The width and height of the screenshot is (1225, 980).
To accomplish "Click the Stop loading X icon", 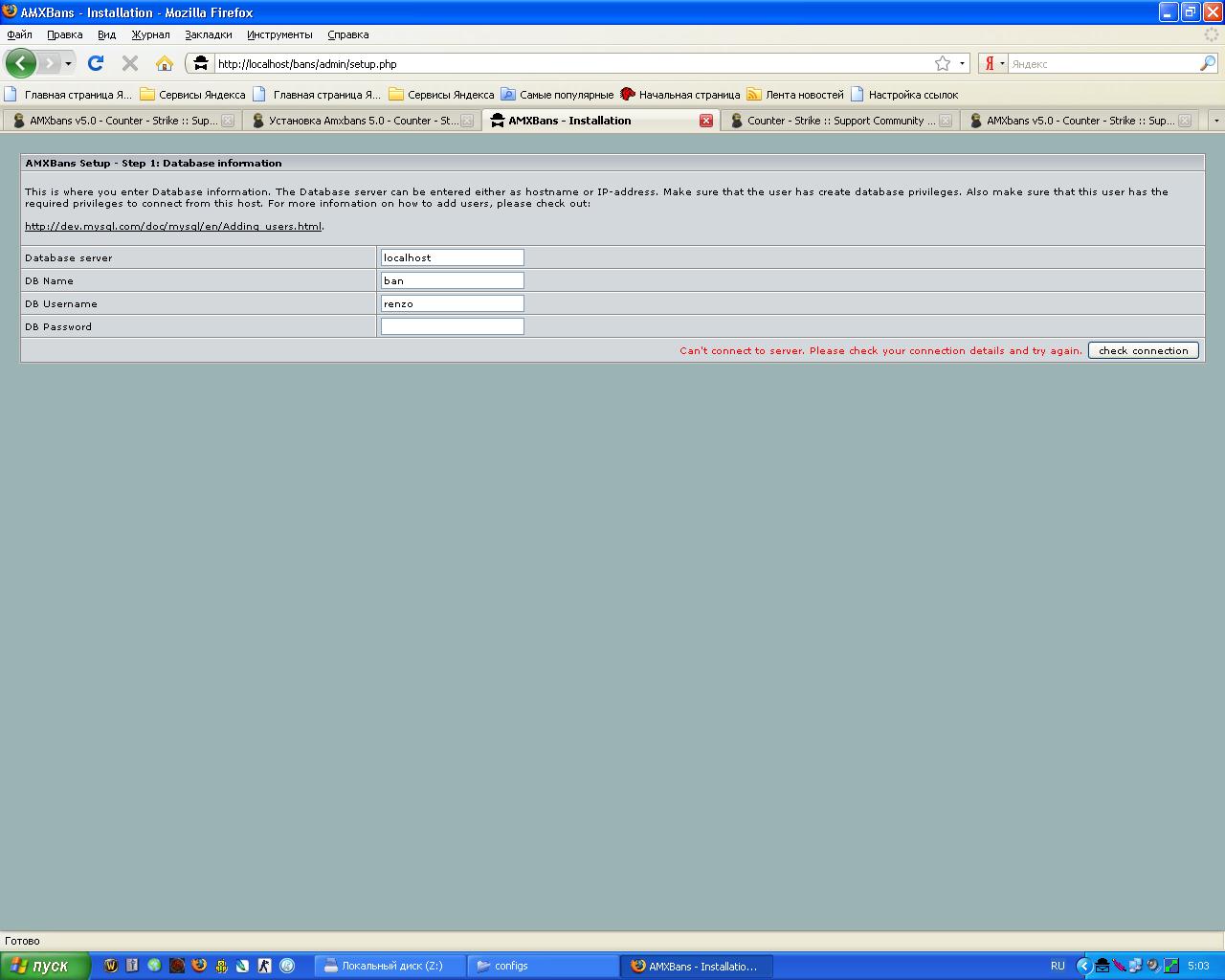I will pos(130,63).
